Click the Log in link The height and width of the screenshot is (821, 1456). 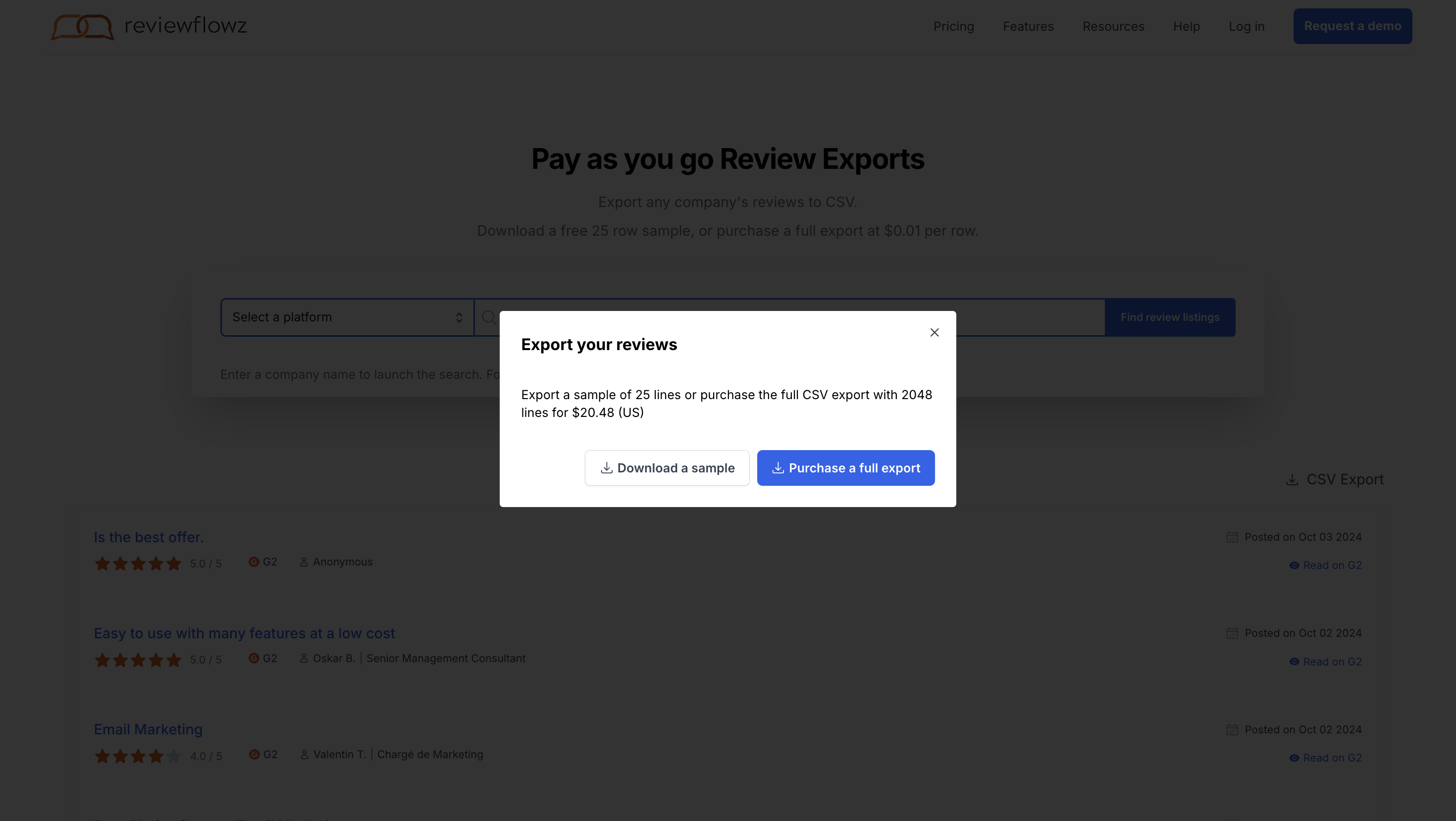point(1247,26)
